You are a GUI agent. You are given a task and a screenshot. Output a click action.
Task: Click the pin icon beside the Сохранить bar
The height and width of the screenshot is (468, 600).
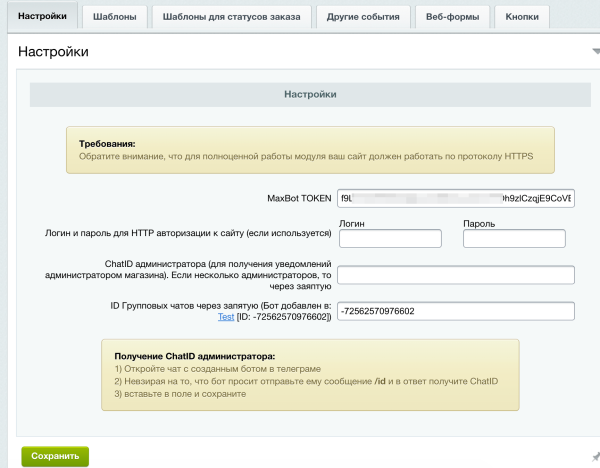pos(595,456)
